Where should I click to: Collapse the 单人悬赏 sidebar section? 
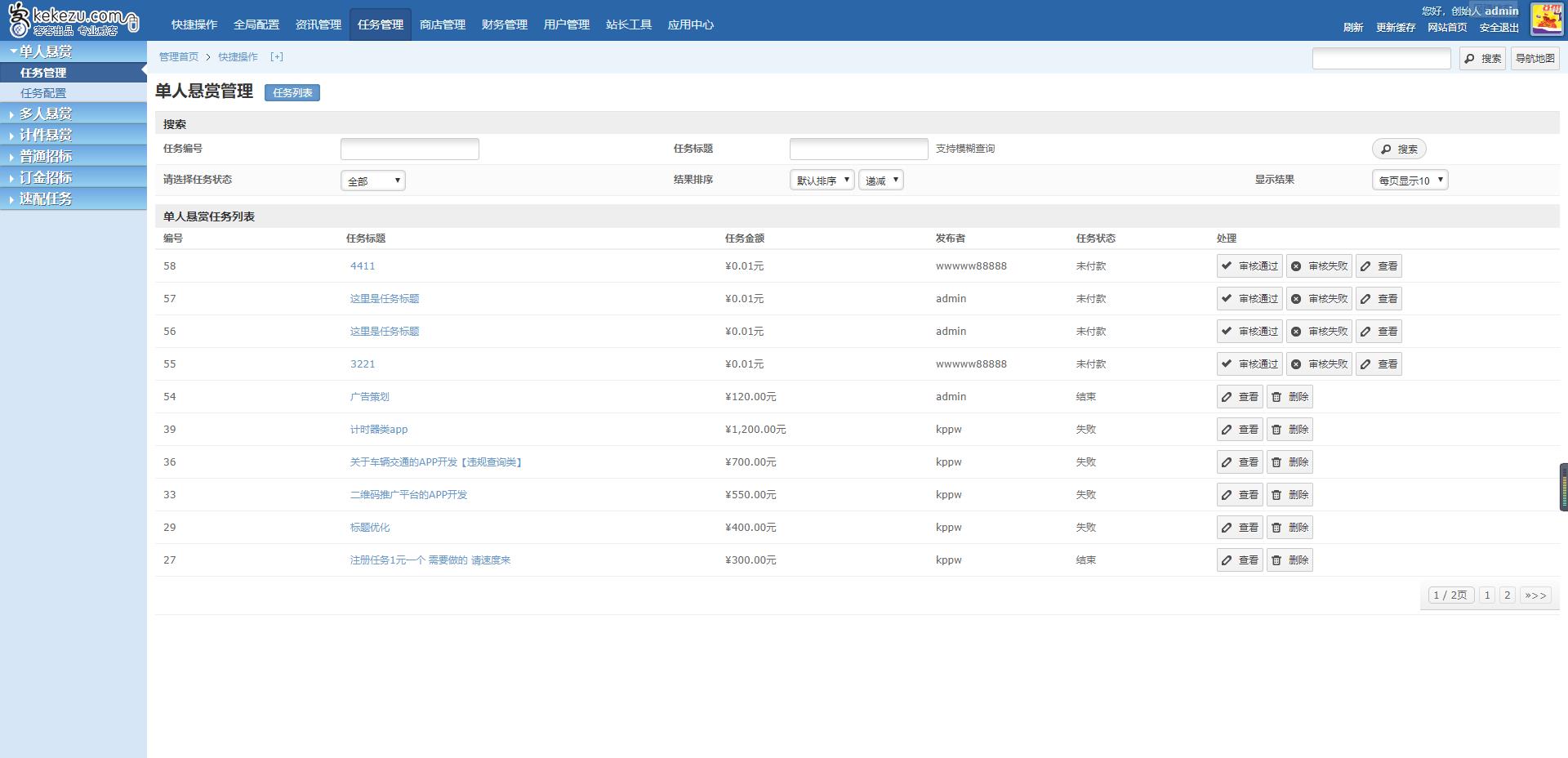[x=73, y=51]
